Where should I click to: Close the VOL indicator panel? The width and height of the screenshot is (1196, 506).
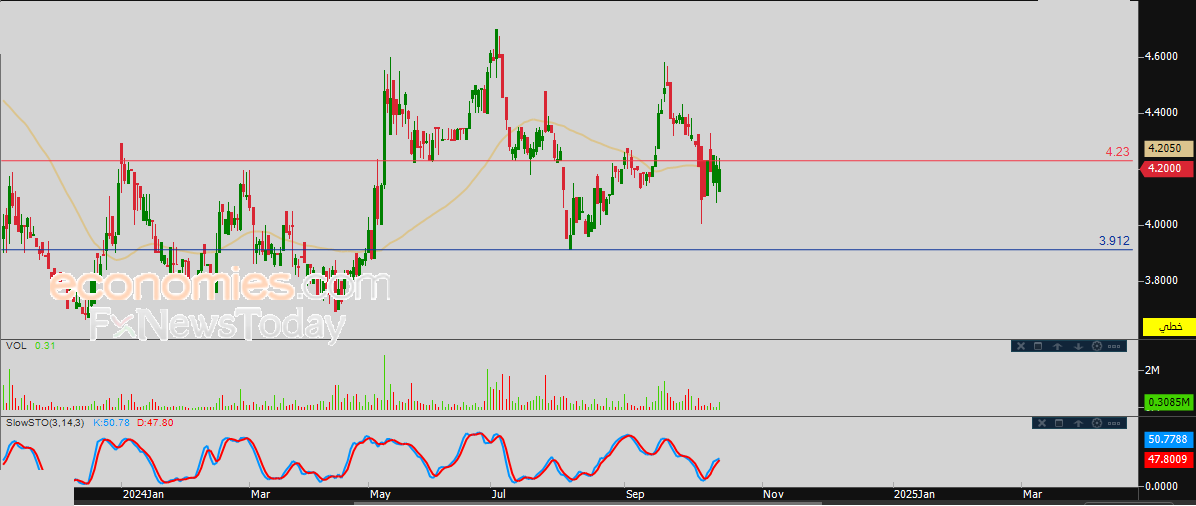pos(1021,346)
